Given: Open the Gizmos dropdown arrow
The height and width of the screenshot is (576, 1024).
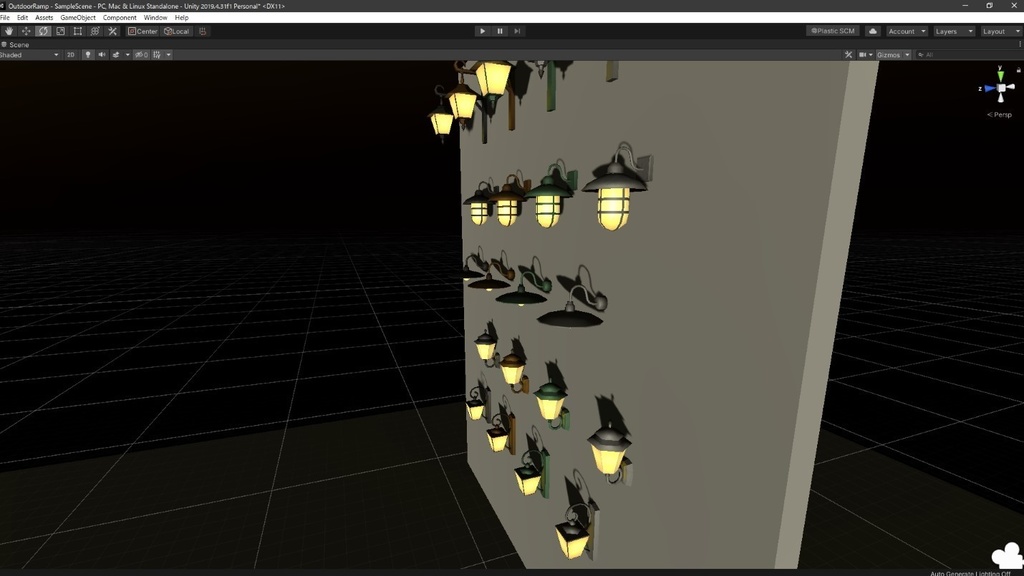Looking at the screenshot, I should [907, 55].
